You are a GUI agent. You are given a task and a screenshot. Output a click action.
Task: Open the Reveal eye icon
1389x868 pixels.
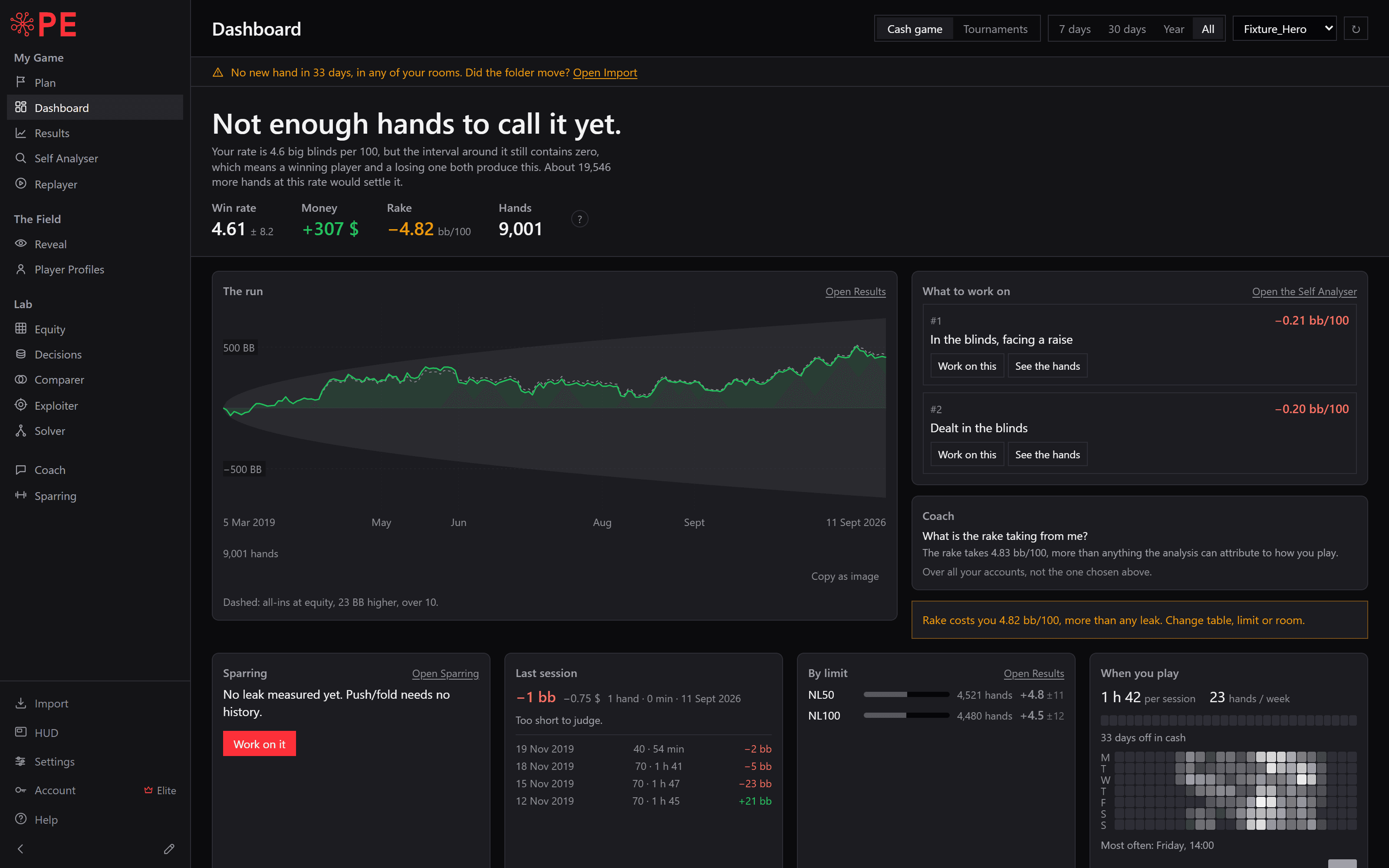[x=21, y=243]
